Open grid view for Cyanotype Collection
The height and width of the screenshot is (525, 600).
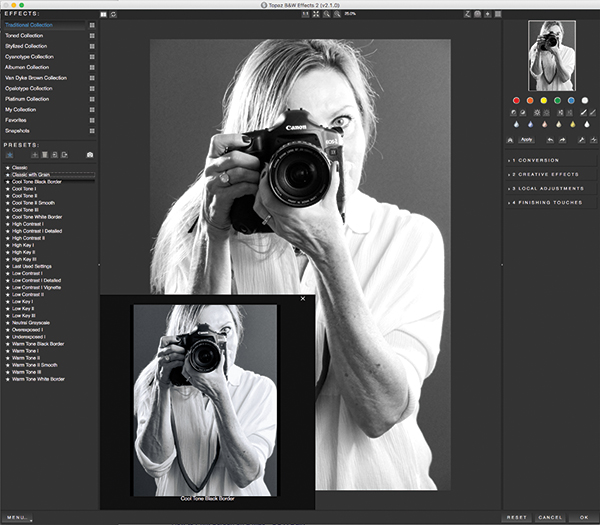click(x=92, y=57)
